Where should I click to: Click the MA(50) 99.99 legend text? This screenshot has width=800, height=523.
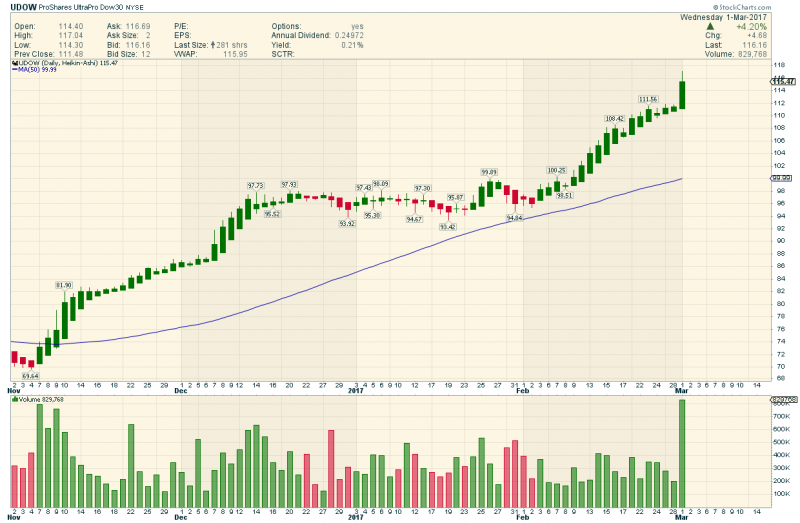pos(37,69)
